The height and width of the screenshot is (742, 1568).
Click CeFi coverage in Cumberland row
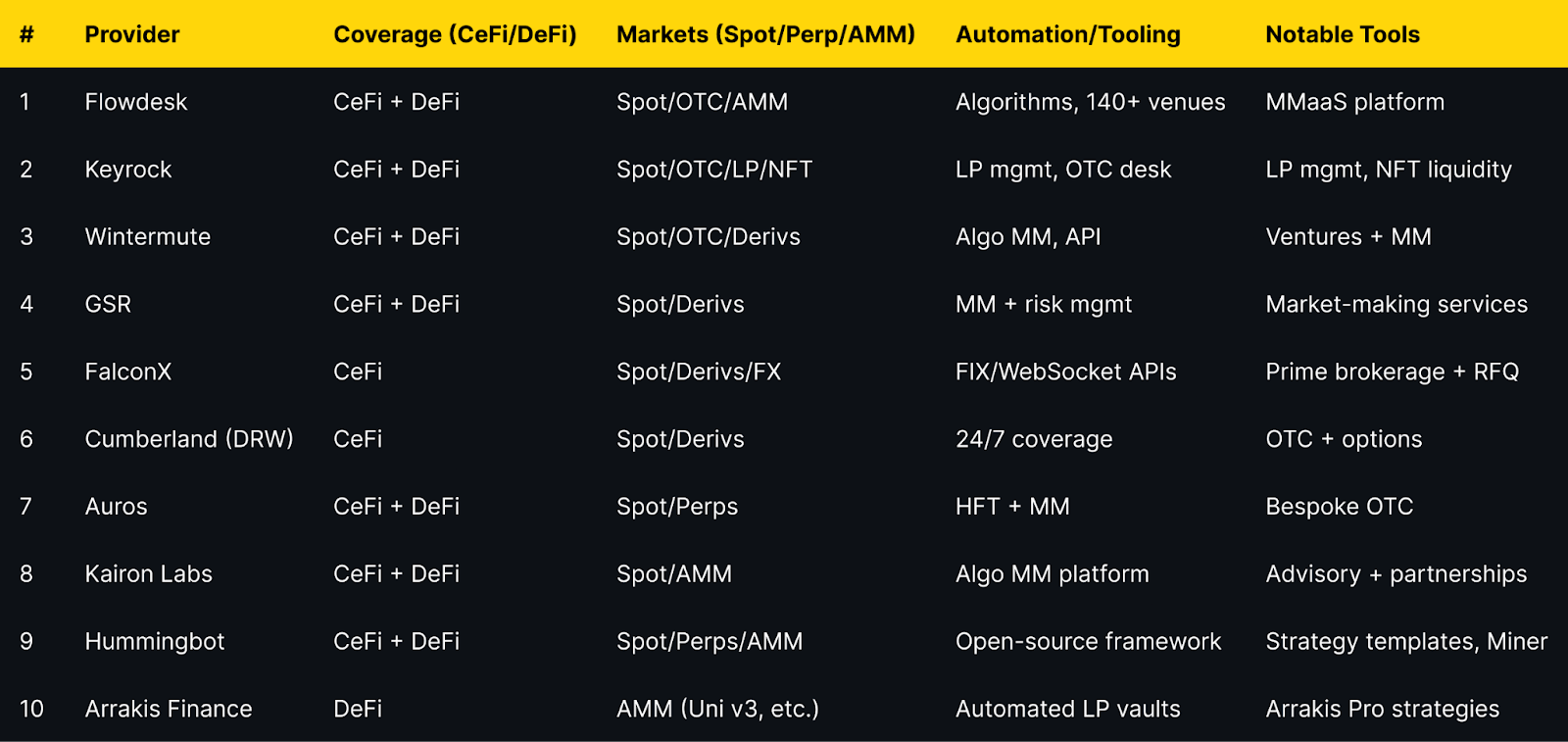[358, 439]
